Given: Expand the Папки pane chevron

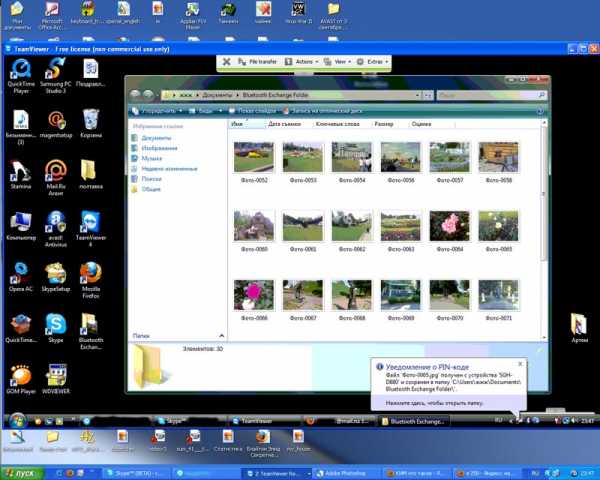Looking at the screenshot, I should coord(222,336).
